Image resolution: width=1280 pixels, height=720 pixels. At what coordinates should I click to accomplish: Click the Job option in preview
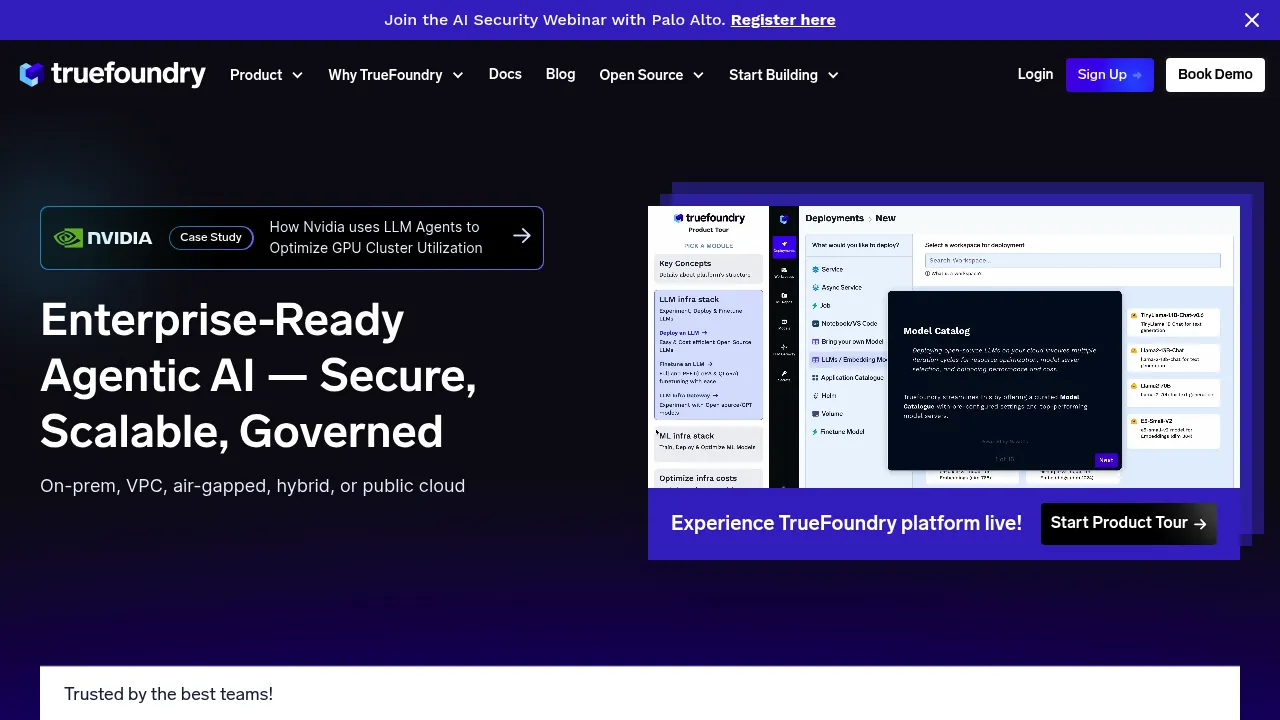click(x=821, y=306)
